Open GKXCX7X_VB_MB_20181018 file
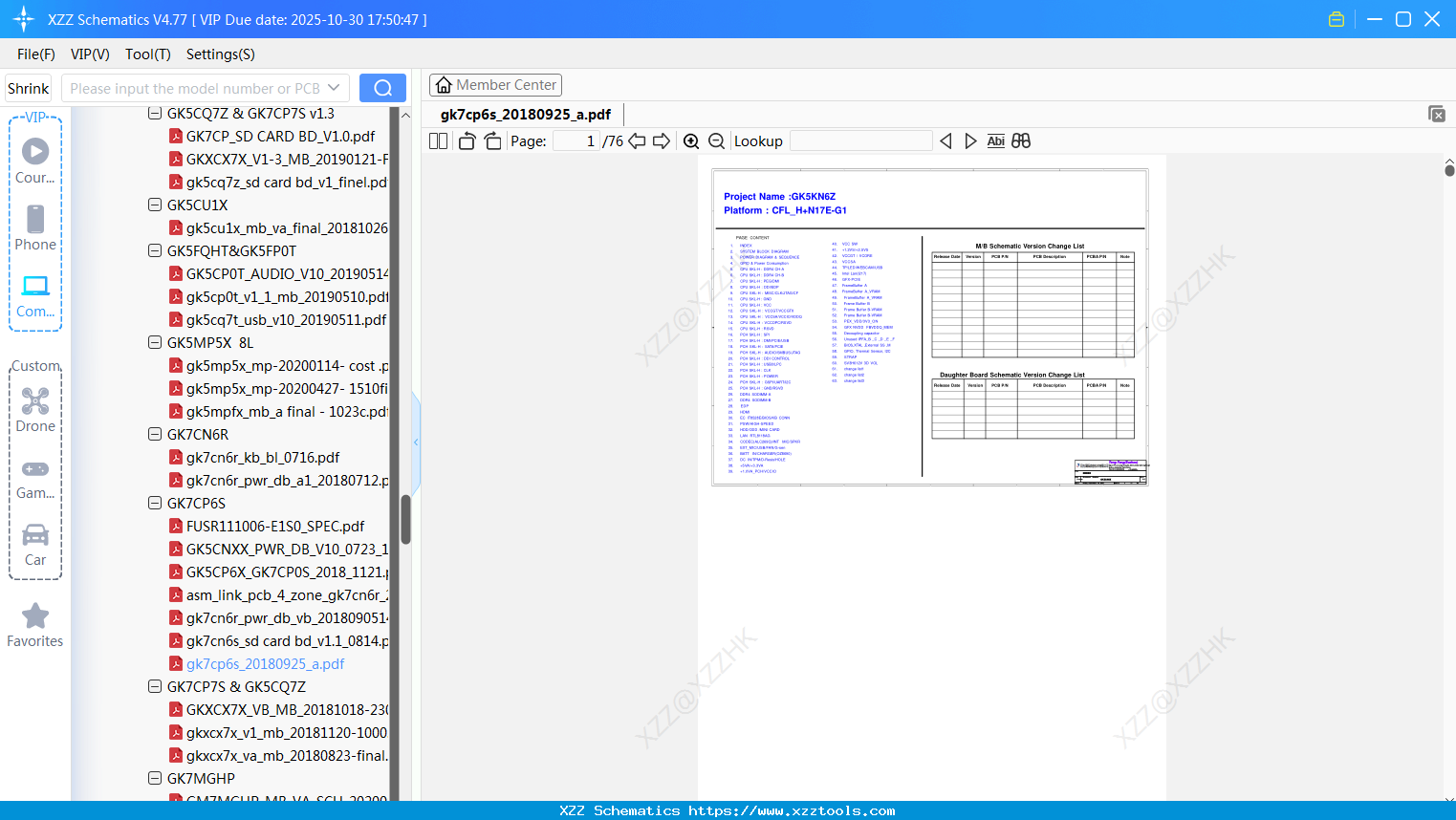This screenshot has width=1456, height=820. (287, 709)
